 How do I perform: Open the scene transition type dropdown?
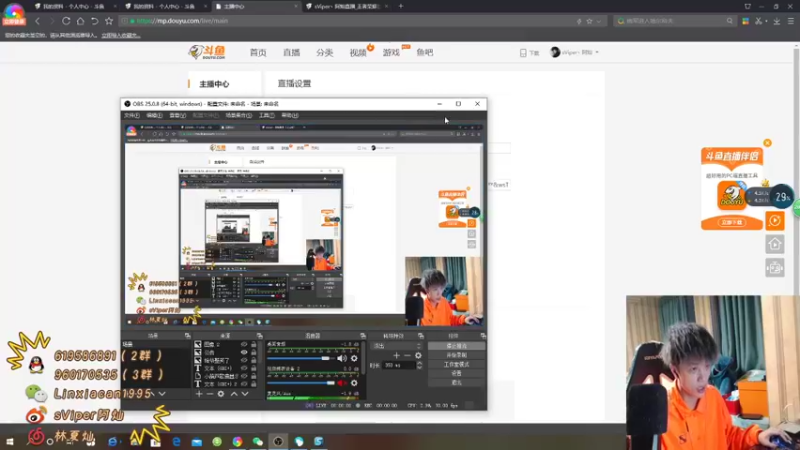pyautogui.click(x=397, y=346)
